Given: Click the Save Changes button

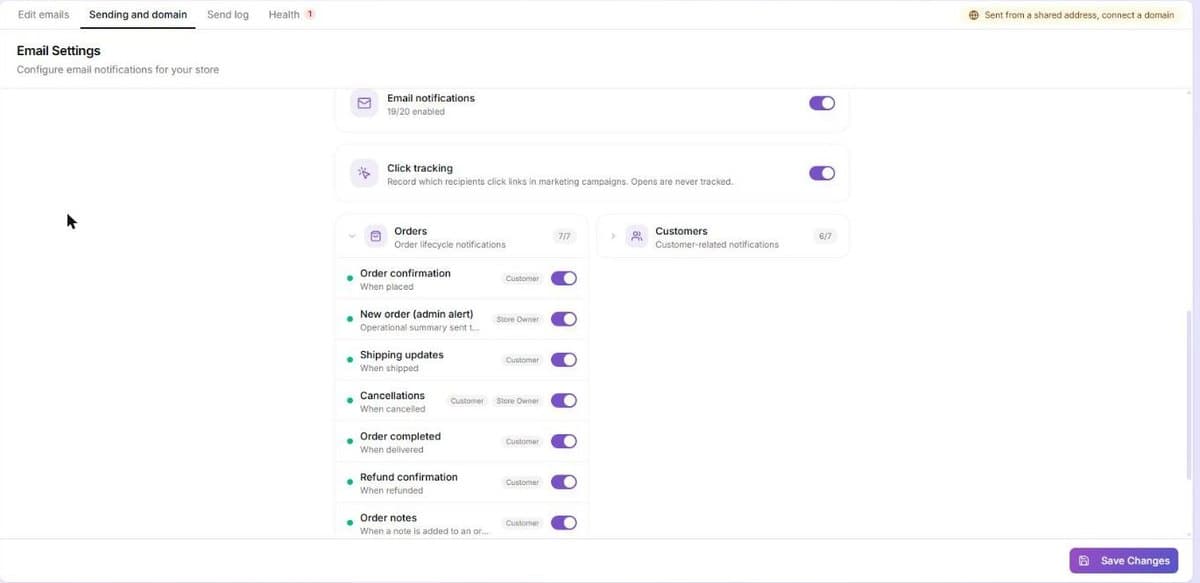Looking at the screenshot, I should [x=1124, y=561].
